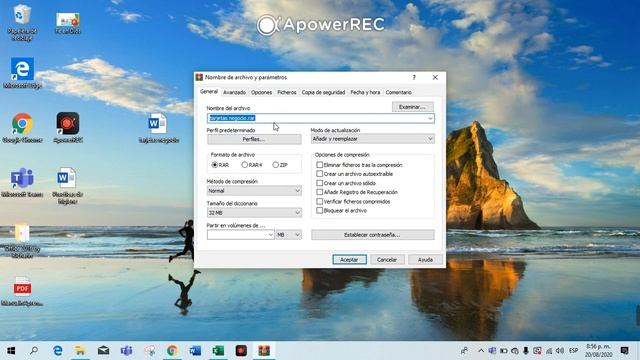The width and height of the screenshot is (640, 360).
Task: Select the PDF file on the desktop
Action: click(22, 291)
